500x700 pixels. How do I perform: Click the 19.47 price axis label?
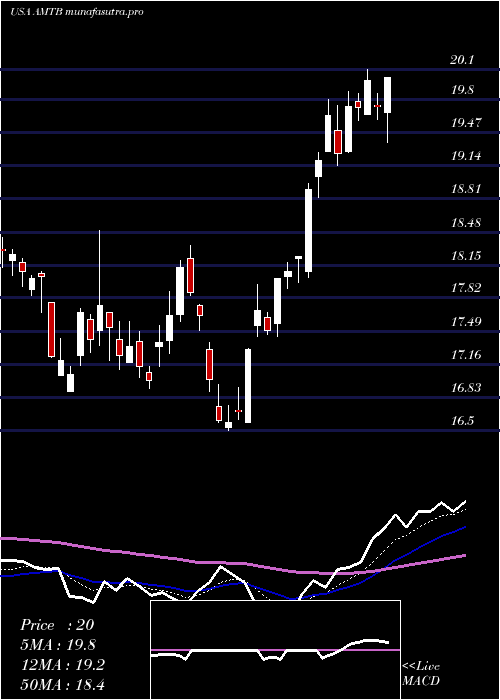click(466, 123)
